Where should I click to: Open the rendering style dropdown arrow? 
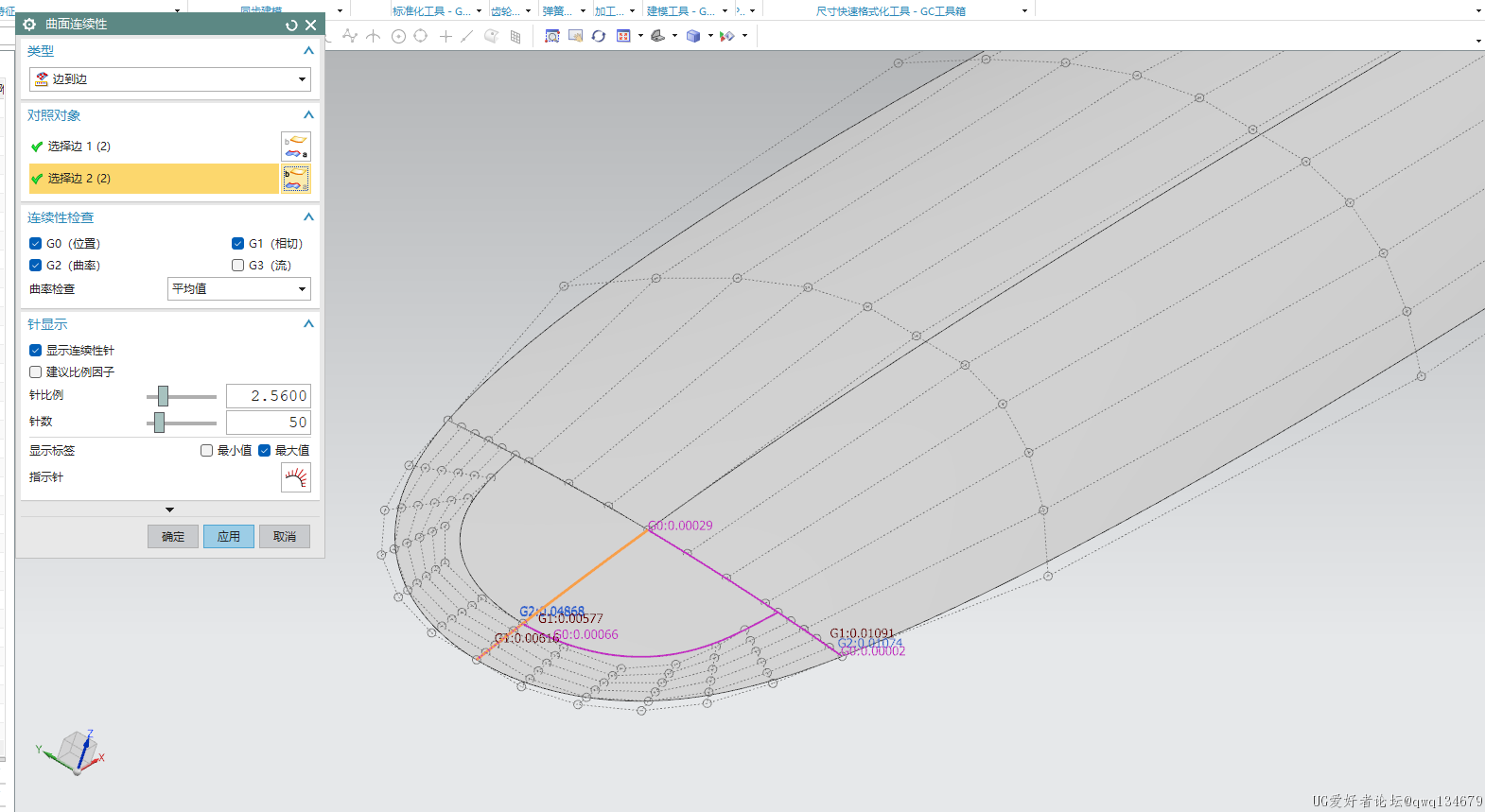pos(674,36)
